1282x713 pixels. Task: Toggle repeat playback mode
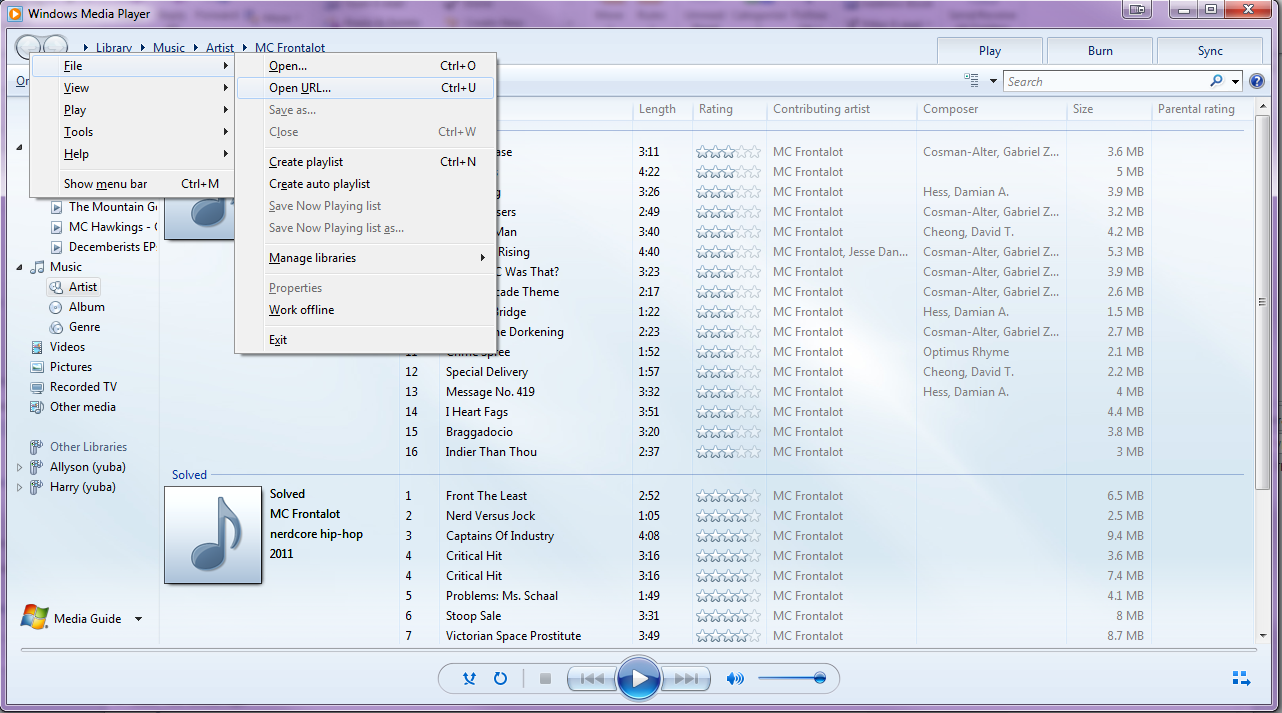(x=500, y=679)
